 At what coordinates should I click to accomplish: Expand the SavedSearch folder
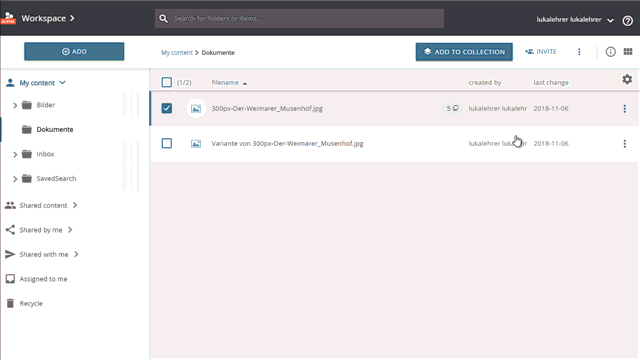[15, 179]
